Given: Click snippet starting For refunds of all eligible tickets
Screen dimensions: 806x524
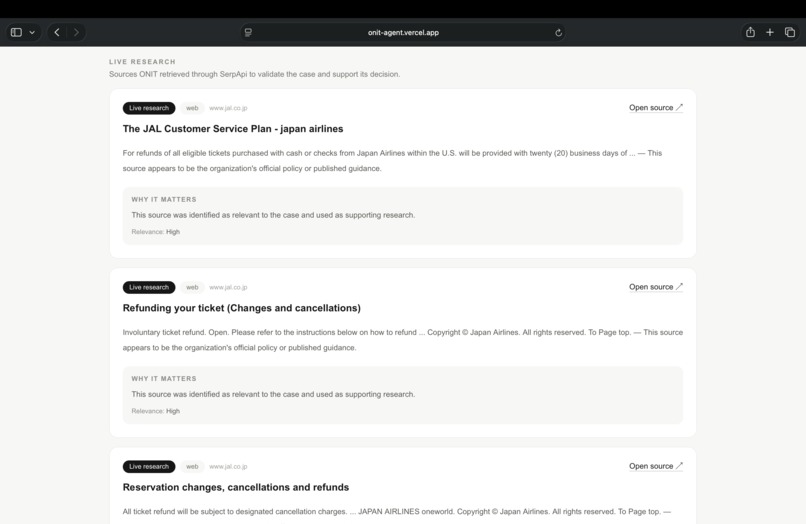Looking at the screenshot, I should pyautogui.click(x=392, y=160).
